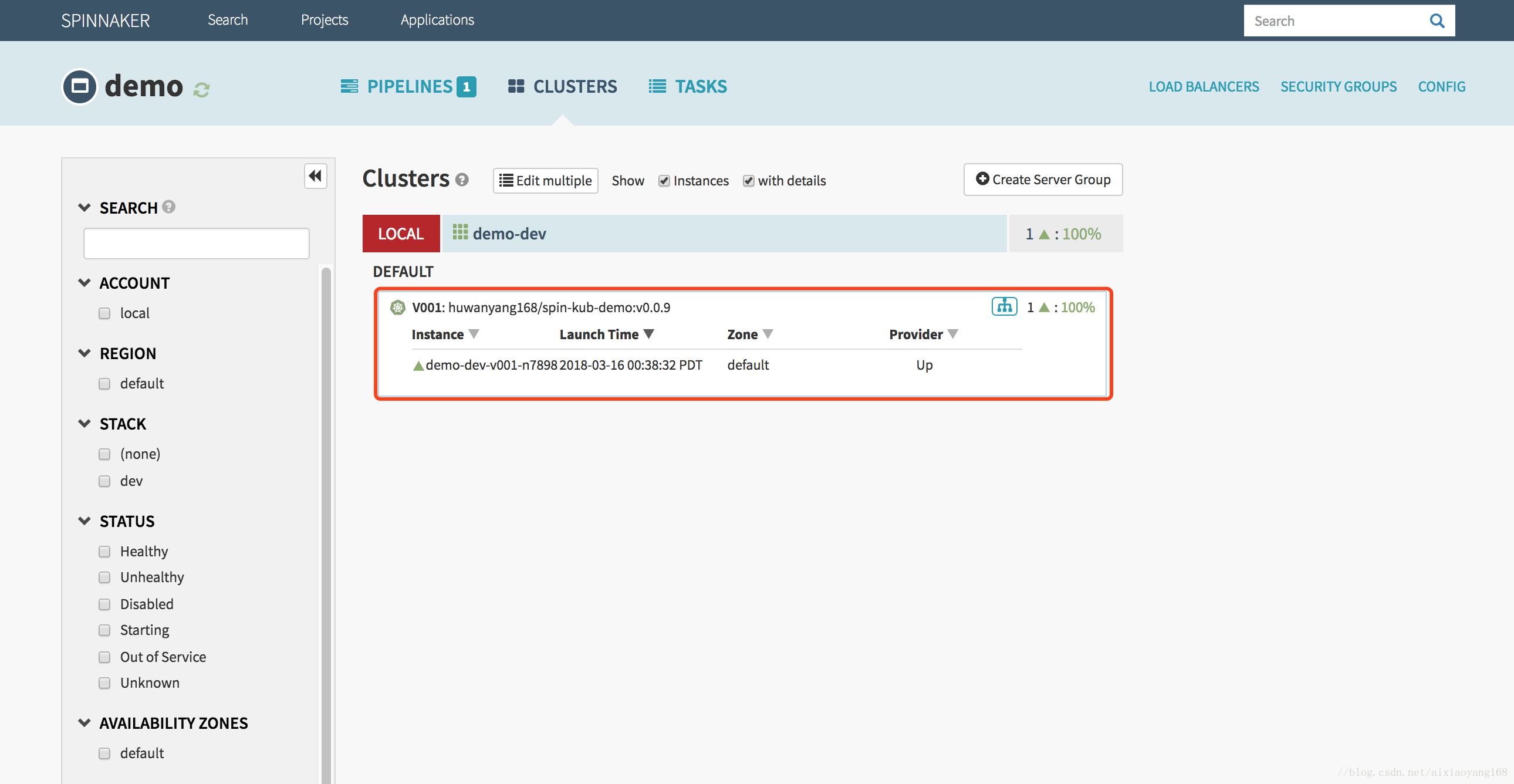1514x784 pixels.
Task: Open load balancer icon on V001 row
Action: click(x=1005, y=306)
